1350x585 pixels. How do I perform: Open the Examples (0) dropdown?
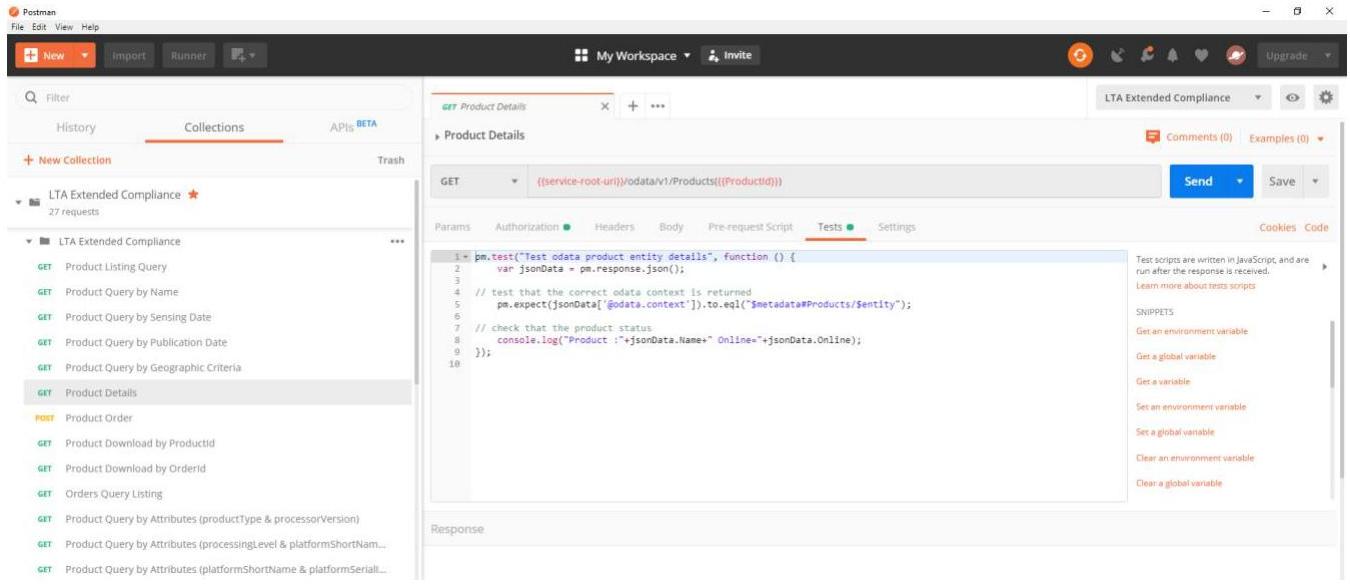(x=1286, y=138)
